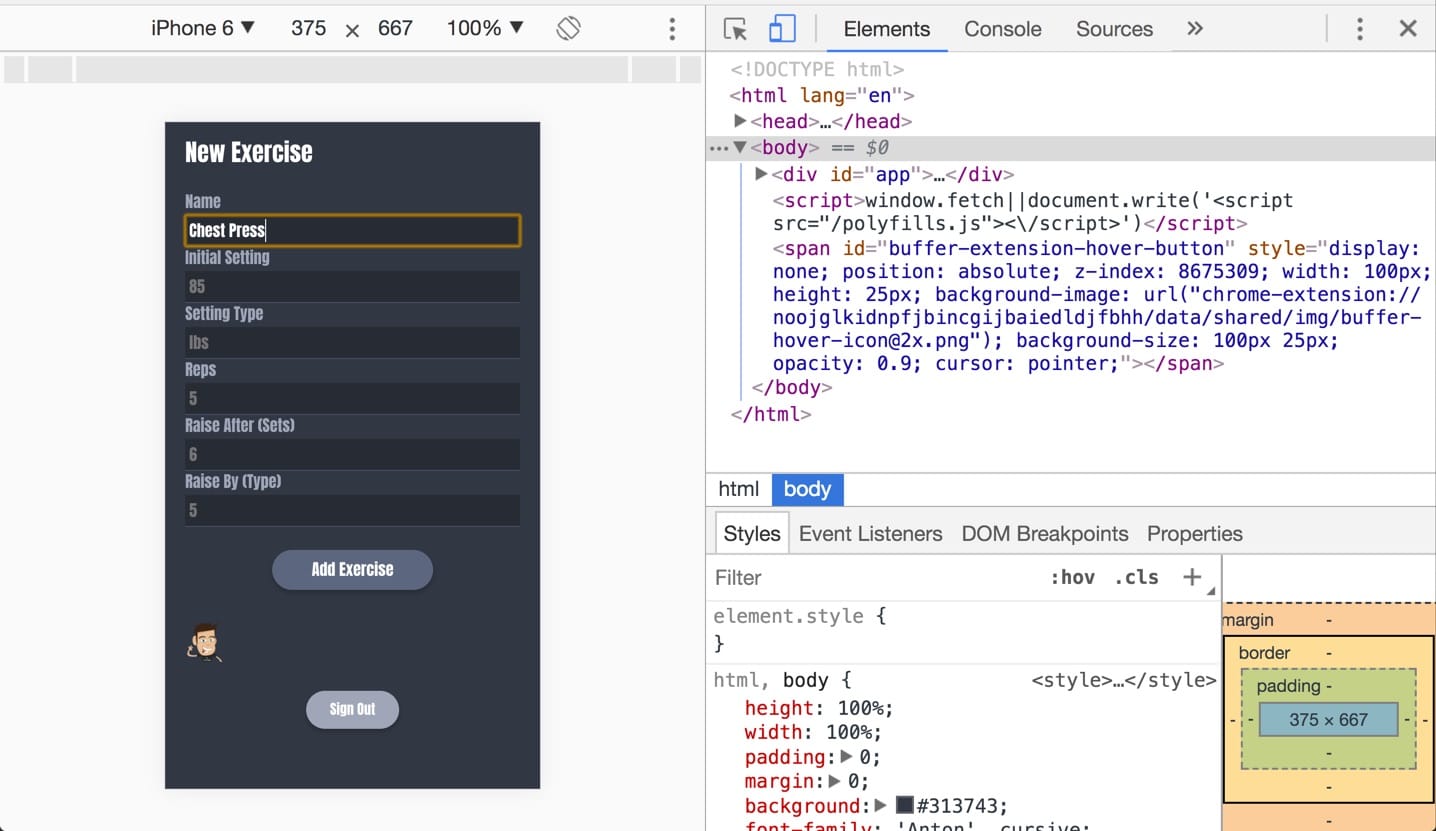Select the closing </body> tag line

pyautogui.click(x=791, y=387)
